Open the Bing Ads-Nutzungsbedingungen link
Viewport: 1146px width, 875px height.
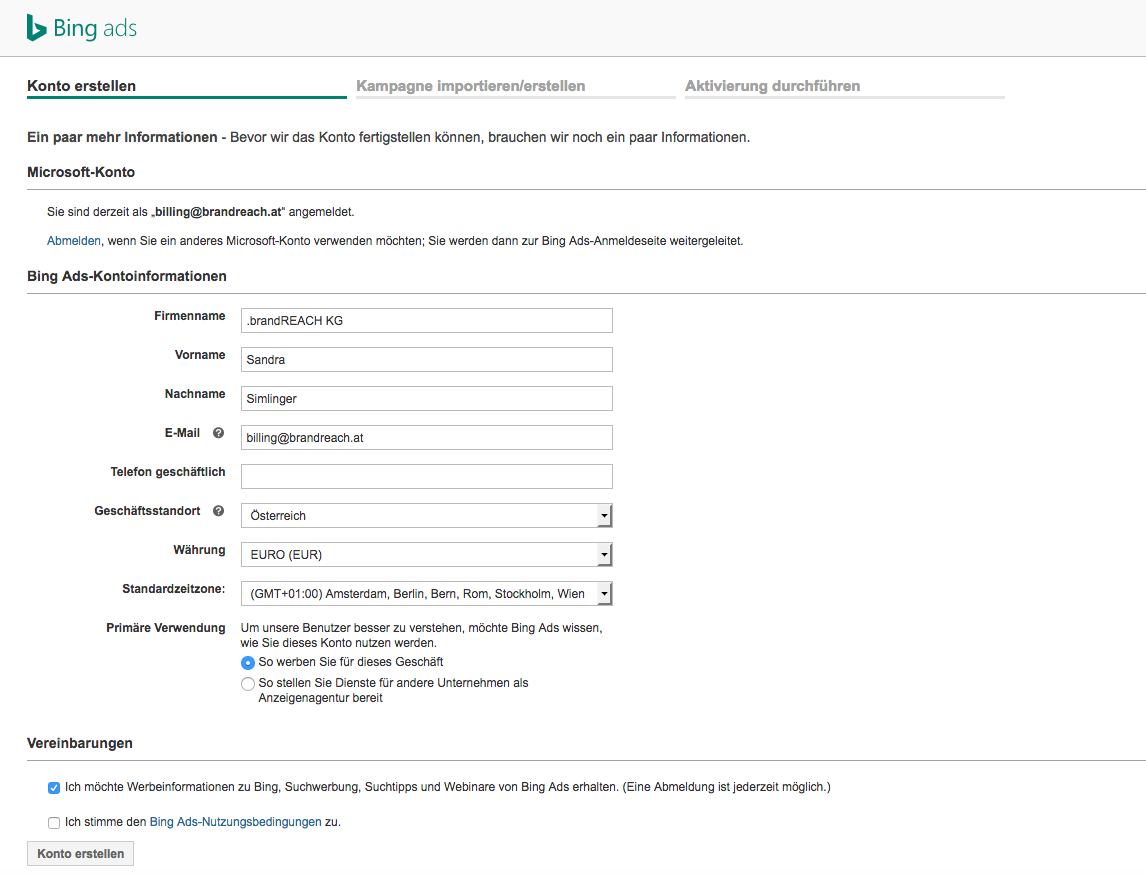[x=235, y=822]
